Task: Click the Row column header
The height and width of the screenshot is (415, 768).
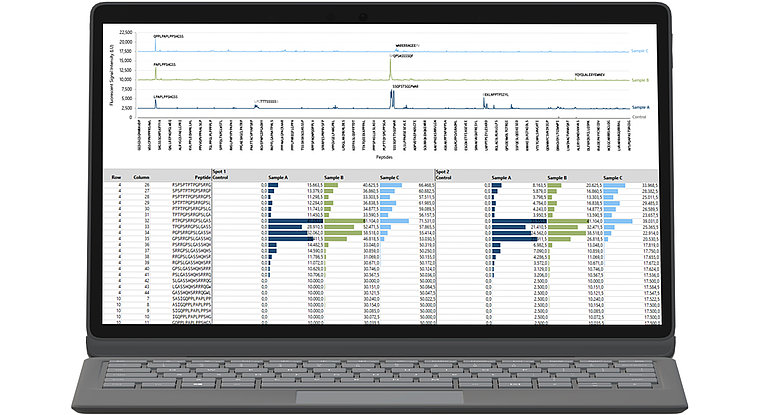Action: 116,176
